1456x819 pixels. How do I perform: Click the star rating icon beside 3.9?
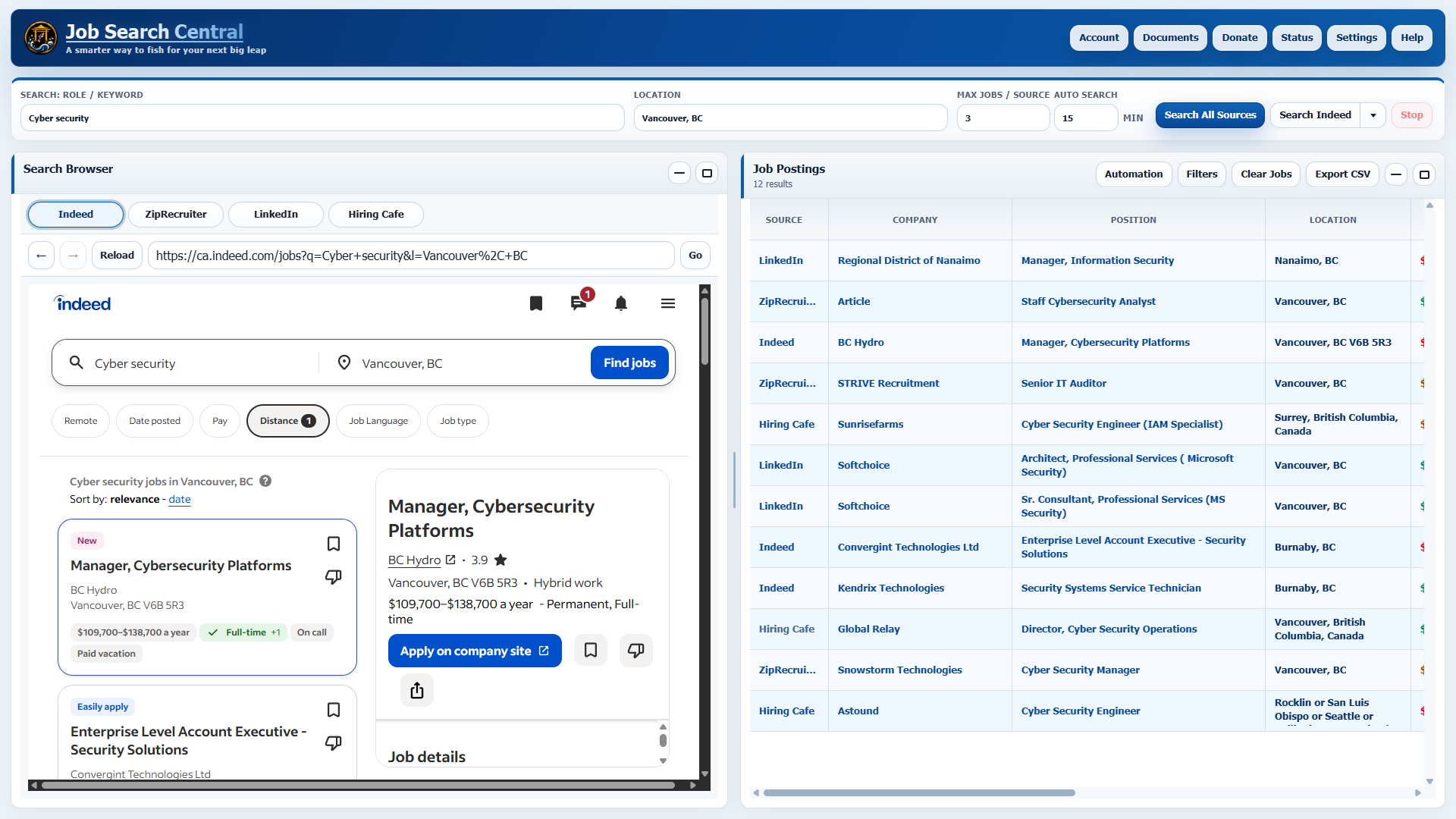pyautogui.click(x=500, y=560)
